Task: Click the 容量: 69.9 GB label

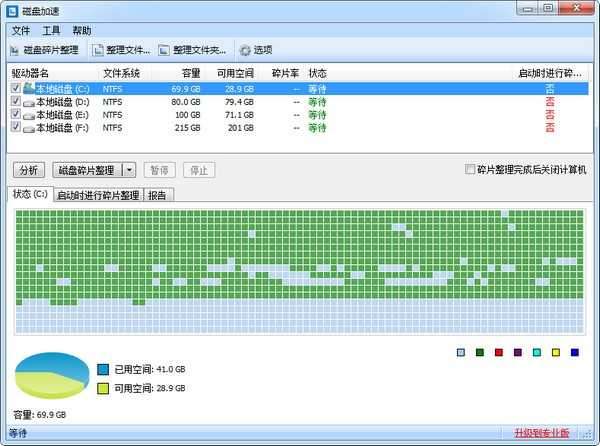Action: [39, 415]
